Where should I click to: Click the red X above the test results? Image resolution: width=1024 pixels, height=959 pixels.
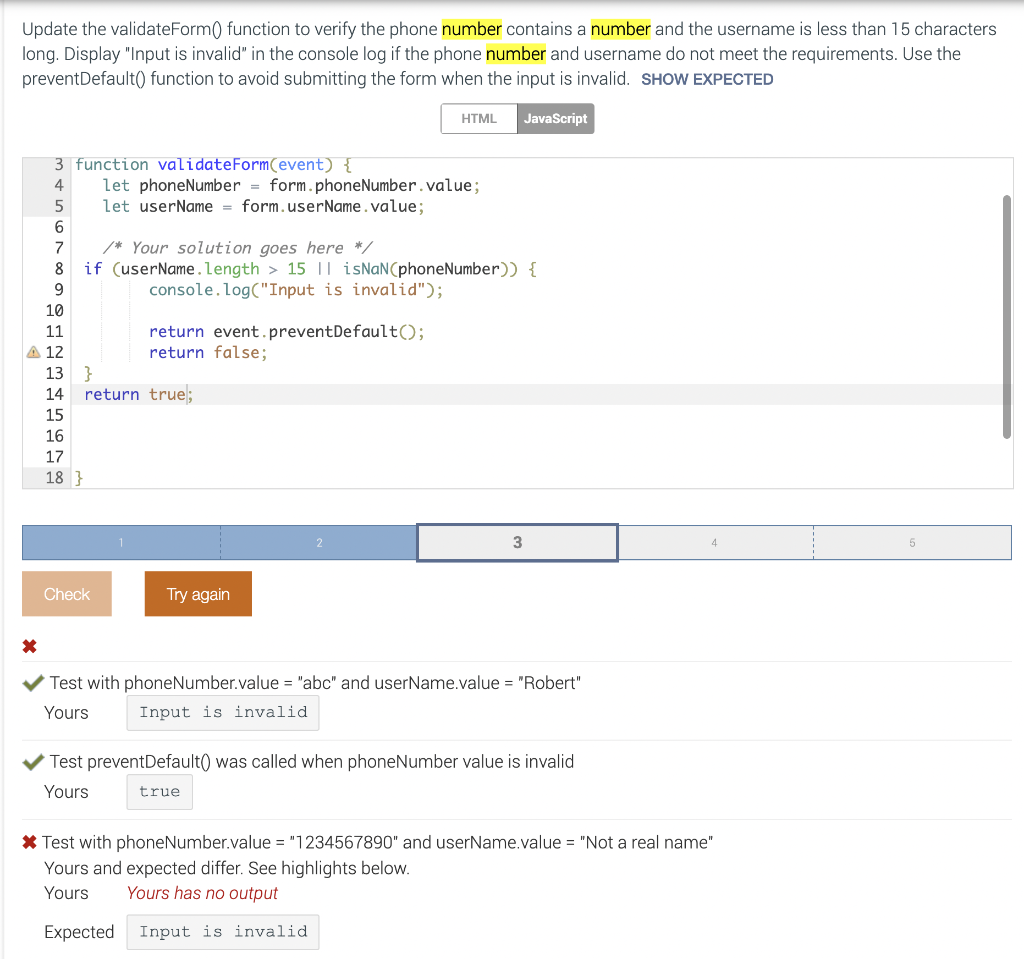(x=29, y=644)
